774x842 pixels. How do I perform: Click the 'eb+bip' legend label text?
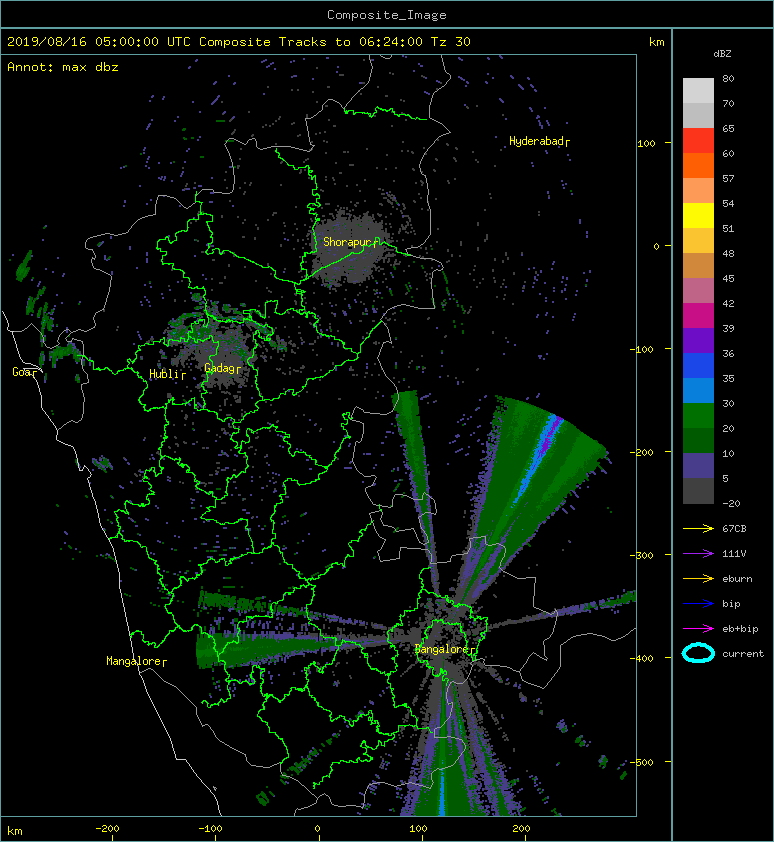tap(740, 629)
